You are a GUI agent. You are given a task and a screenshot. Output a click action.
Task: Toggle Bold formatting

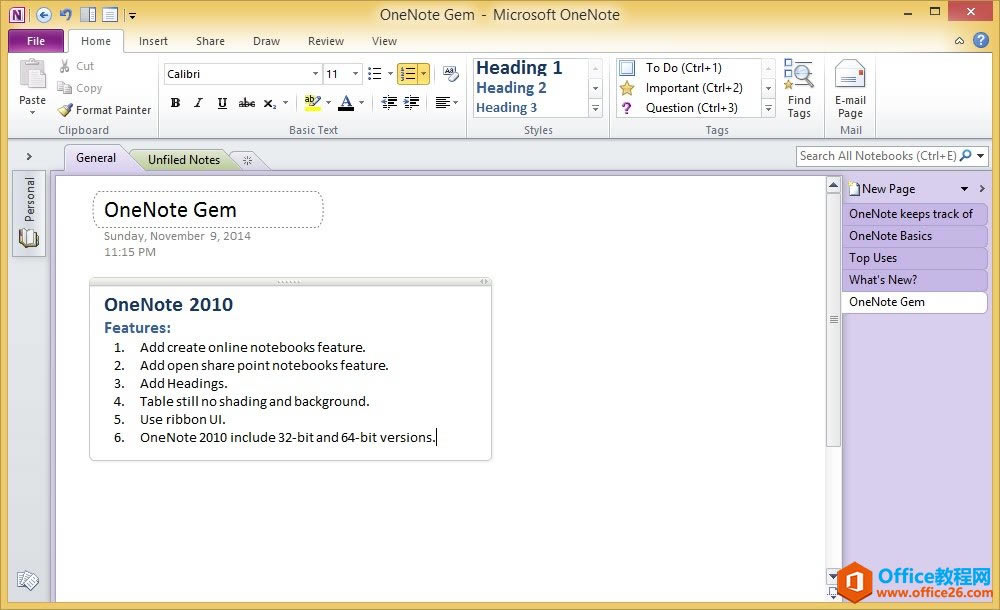pos(175,103)
